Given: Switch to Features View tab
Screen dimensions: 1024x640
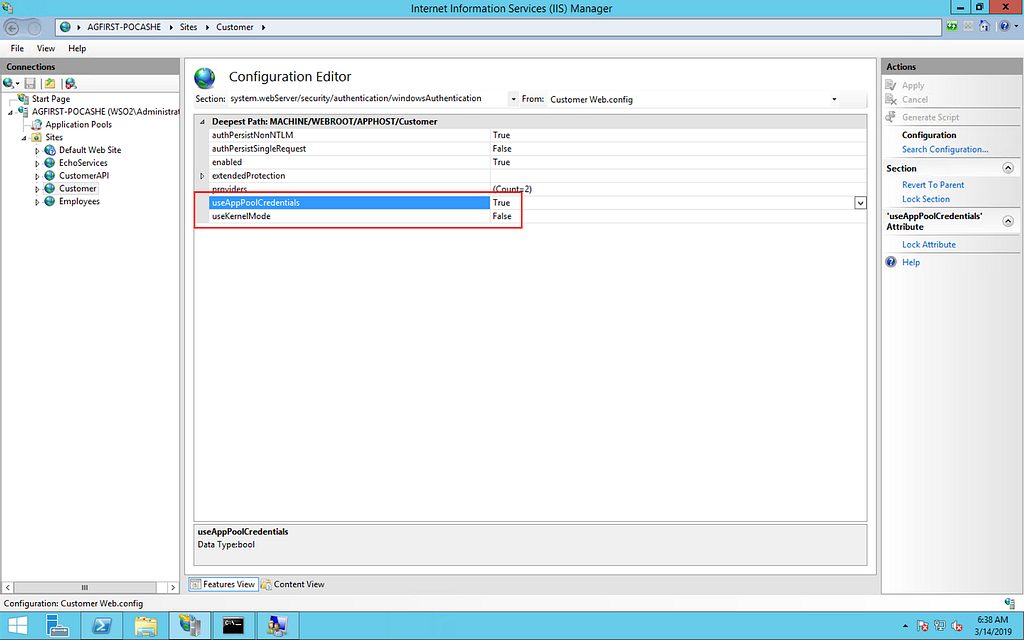Looking at the screenshot, I should coord(223,584).
